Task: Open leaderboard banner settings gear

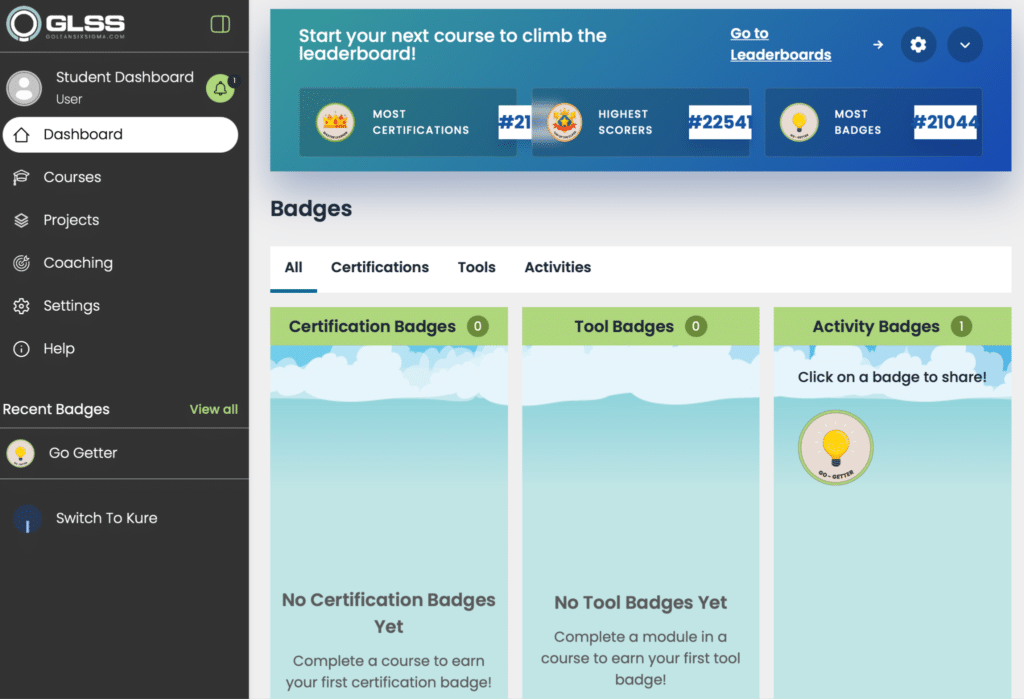Action: pyautogui.click(x=918, y=44)
